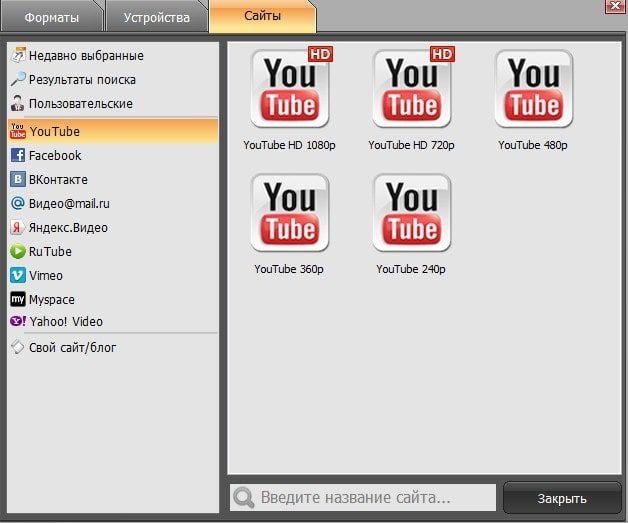Switch to the Форматы tab

click(52, 18)
